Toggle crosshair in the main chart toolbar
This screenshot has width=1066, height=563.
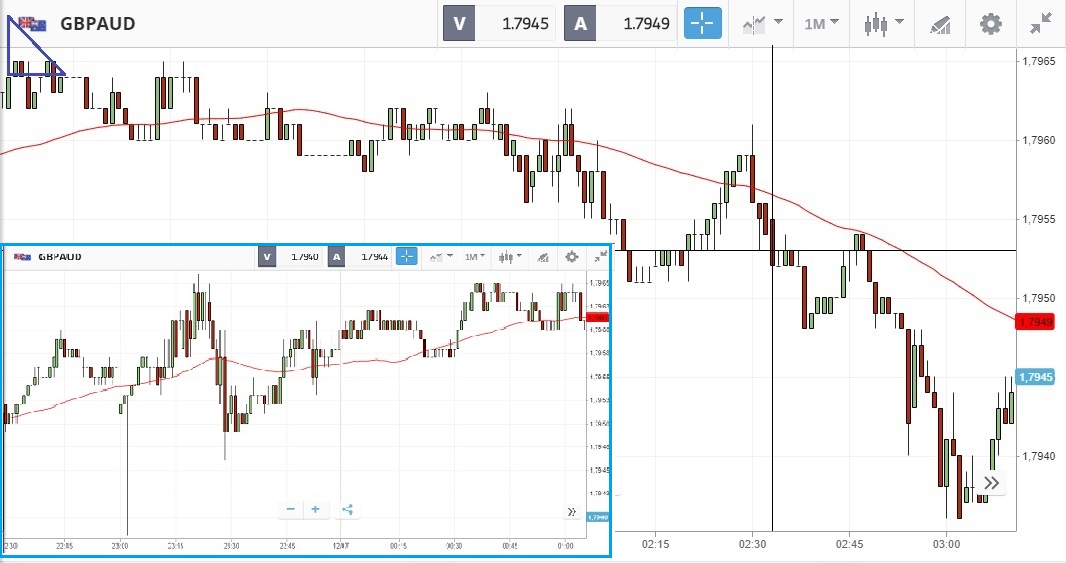(703, 23)
